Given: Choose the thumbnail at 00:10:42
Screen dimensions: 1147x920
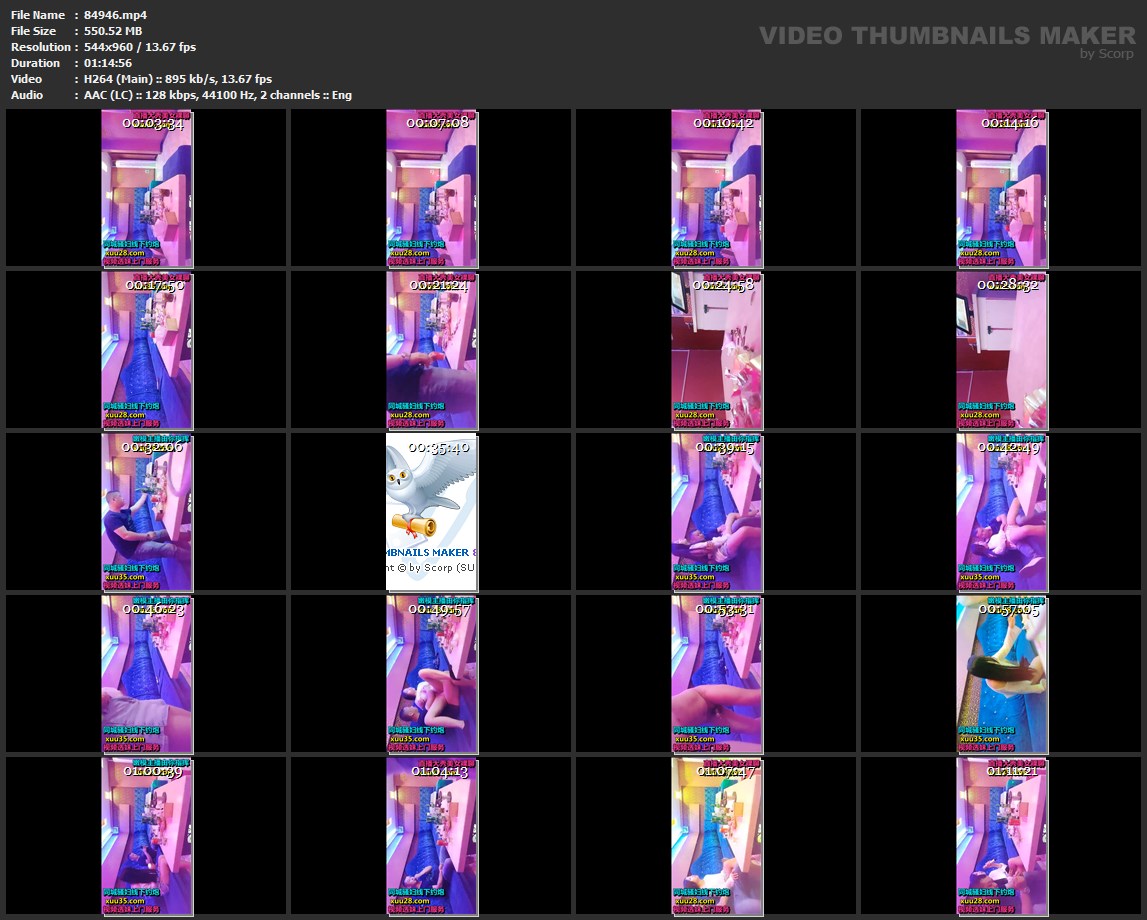Looking at the screenshot, I should click(716, 188).
